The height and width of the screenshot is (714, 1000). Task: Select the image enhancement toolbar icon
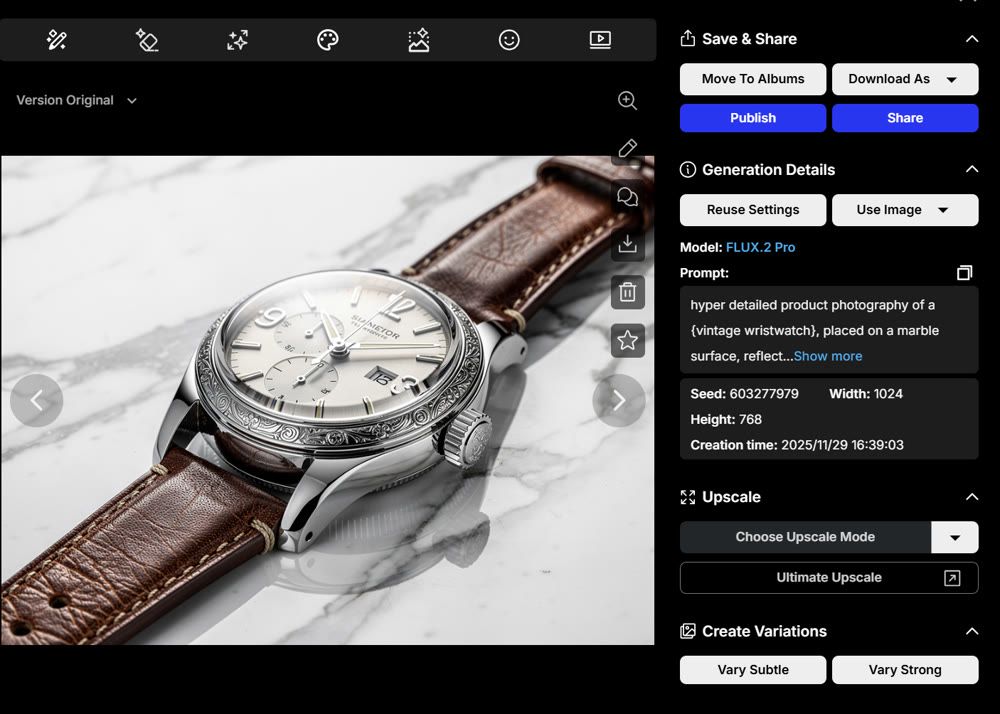point(418,40)
